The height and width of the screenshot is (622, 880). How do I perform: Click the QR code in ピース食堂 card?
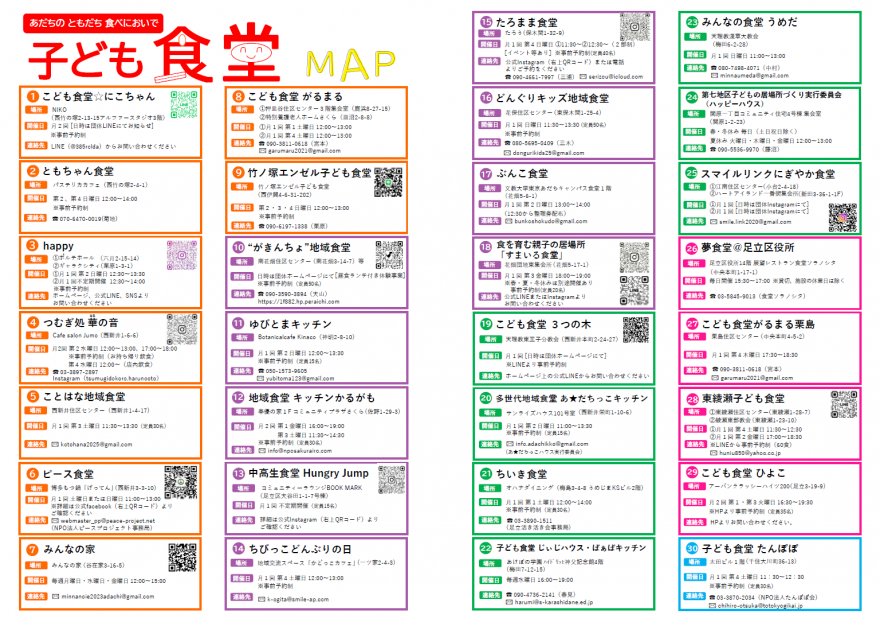click(x=181, y=482)
